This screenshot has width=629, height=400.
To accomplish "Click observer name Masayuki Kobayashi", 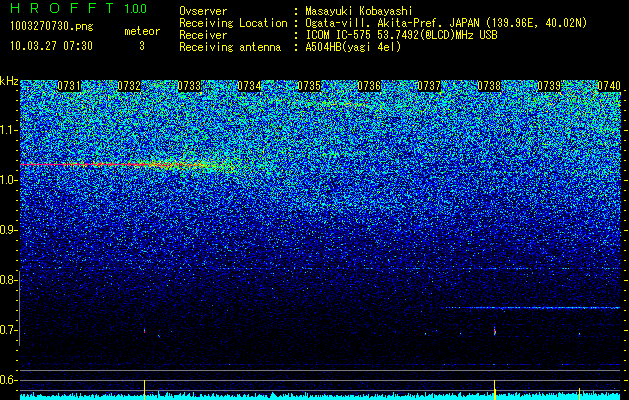I will pyautogui.click(x=358, y=11).
